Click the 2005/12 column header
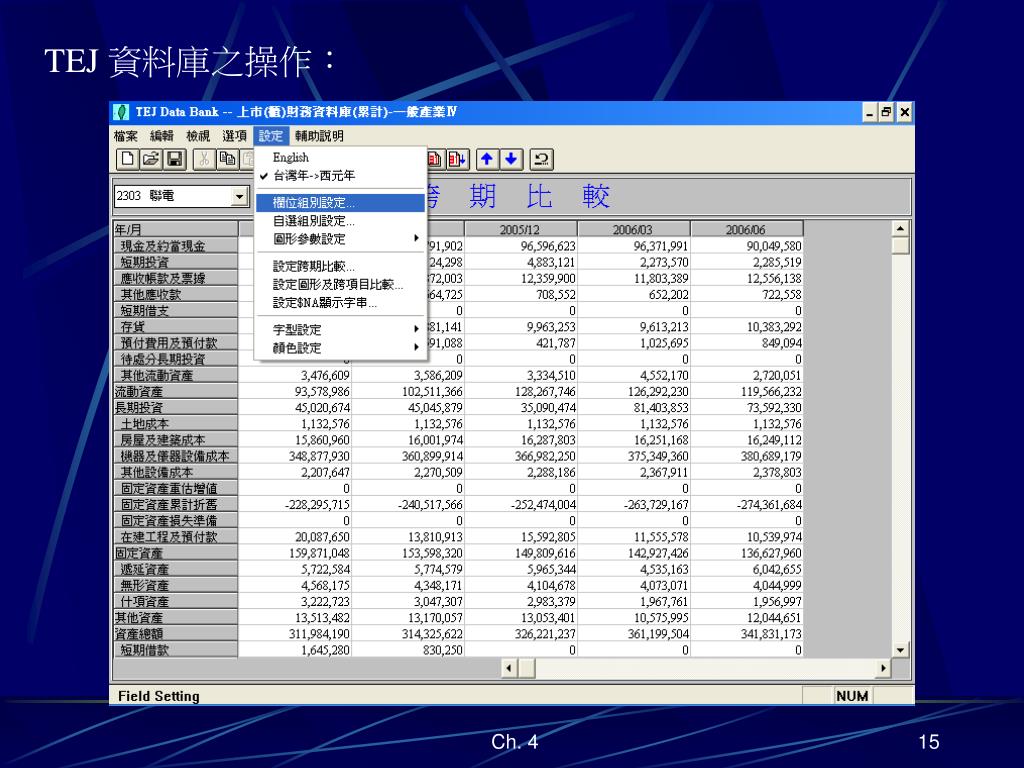 pyautogui.click(x=520, y=229)
